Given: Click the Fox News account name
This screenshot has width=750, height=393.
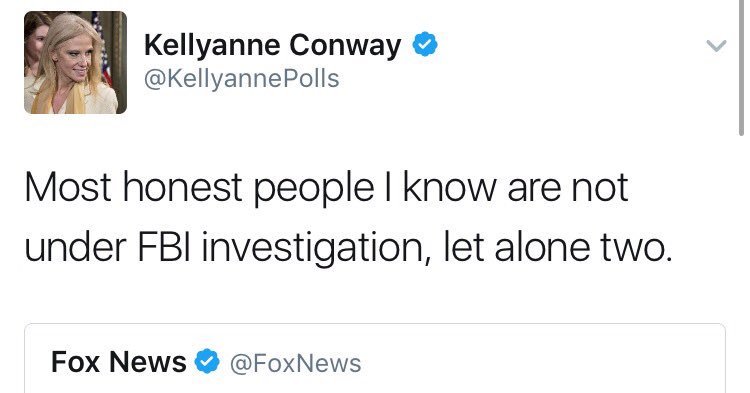Looking at the screenshot, I should click(x=119, y=362).
